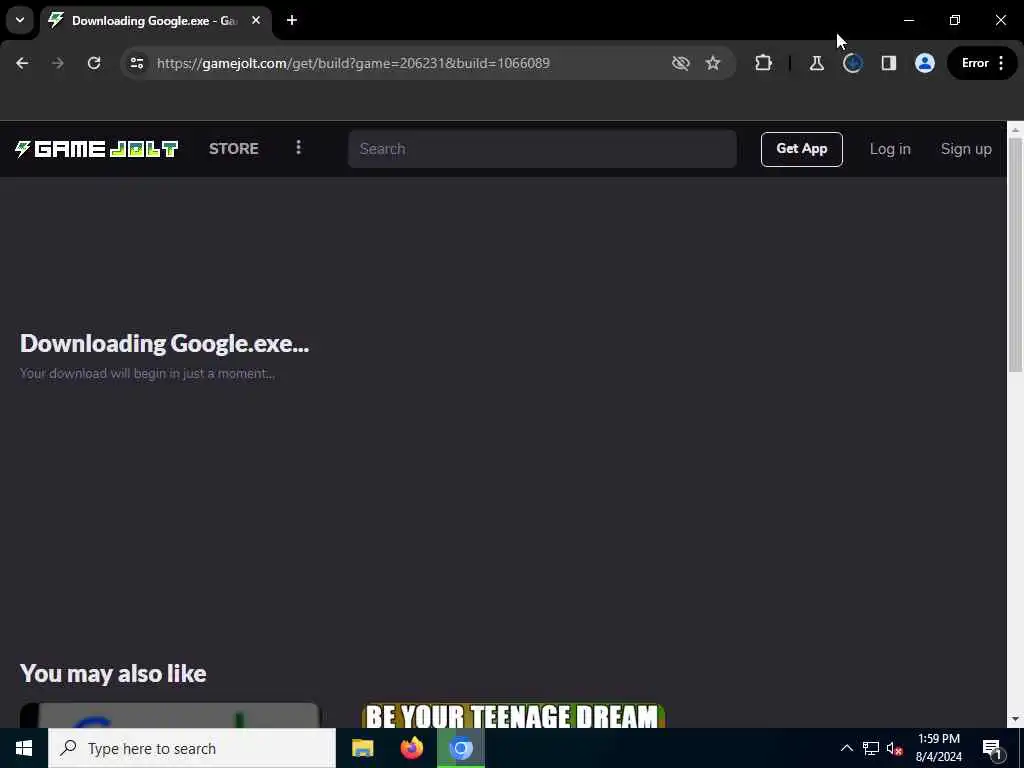The height and width of the screenshot is (768, 1024).
Task: Click the forward navigation arrow
Action: pos(58,63)
